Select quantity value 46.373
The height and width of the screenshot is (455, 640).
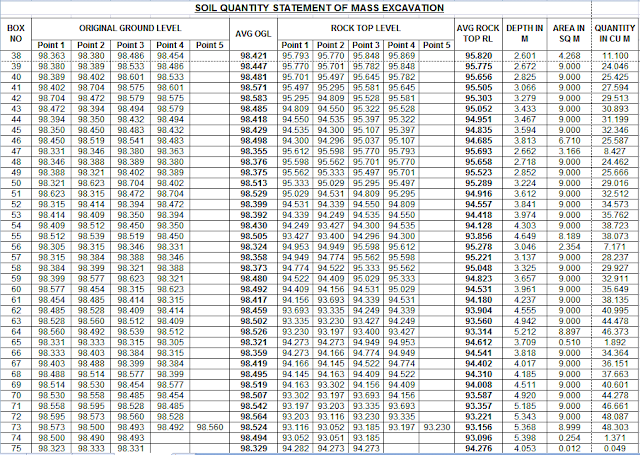[615, 332]
